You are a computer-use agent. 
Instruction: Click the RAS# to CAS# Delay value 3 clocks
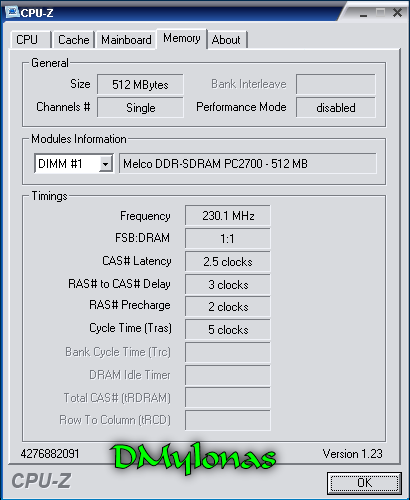(x=228, y=284)
